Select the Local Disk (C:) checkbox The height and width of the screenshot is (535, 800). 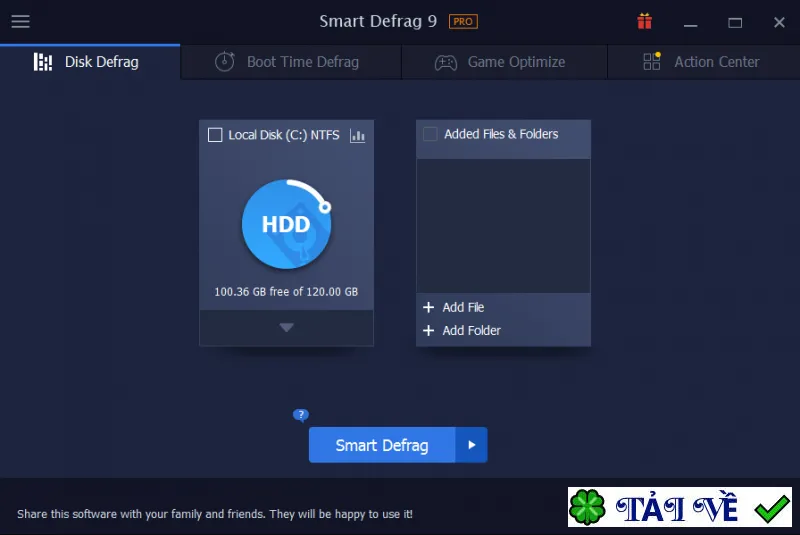click(x=215, y=135)
